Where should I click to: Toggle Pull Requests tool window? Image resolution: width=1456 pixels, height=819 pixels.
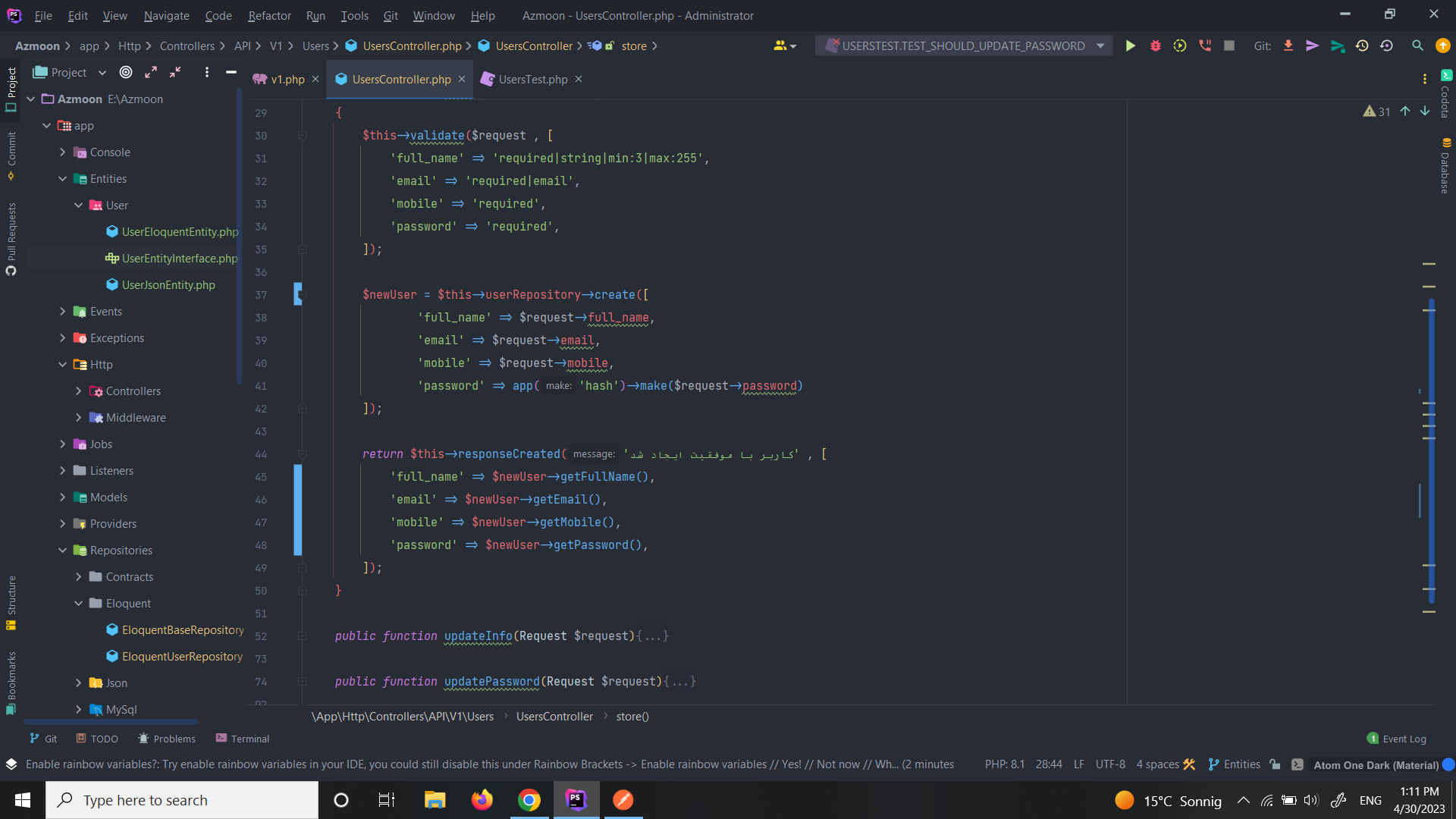(11, 239)
